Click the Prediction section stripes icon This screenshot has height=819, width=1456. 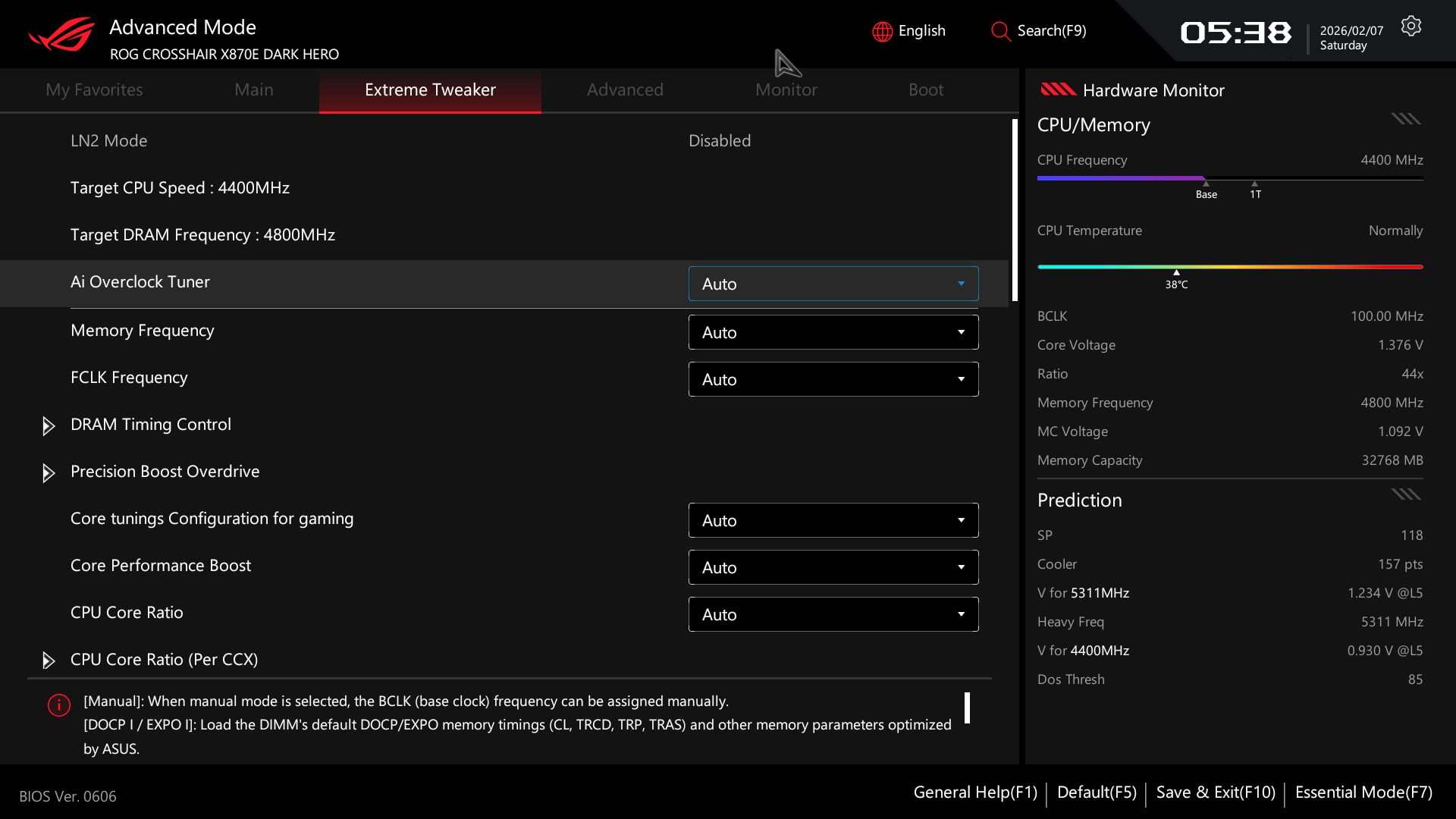[x=1405, y=495]
